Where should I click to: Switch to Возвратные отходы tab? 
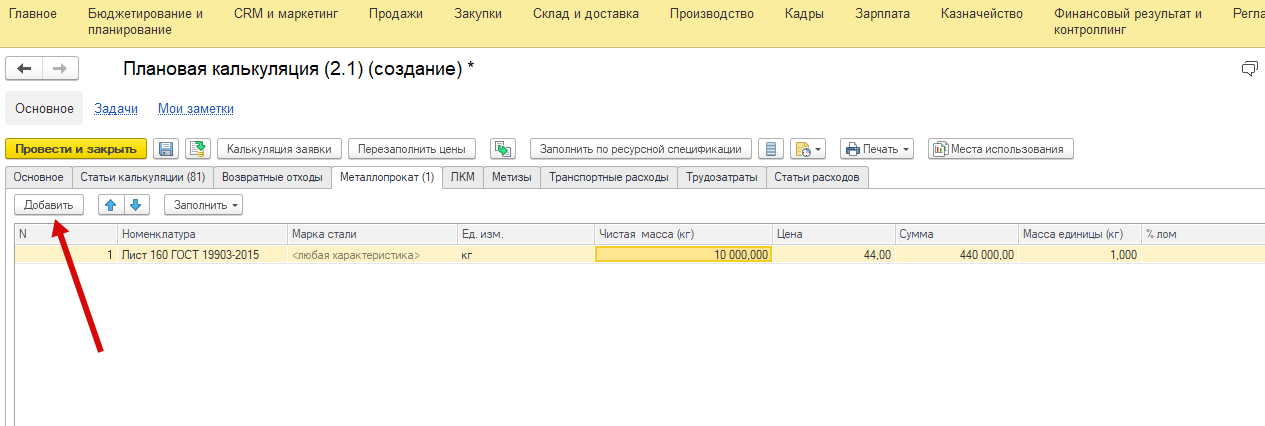tap(272, 178)
